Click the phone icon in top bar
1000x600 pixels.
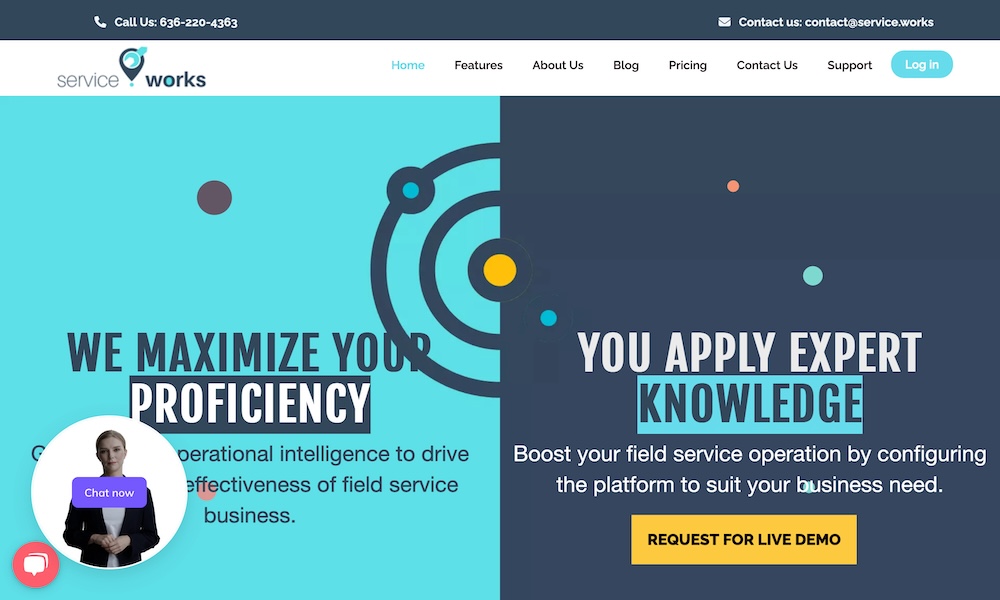(x=100, y=22)
